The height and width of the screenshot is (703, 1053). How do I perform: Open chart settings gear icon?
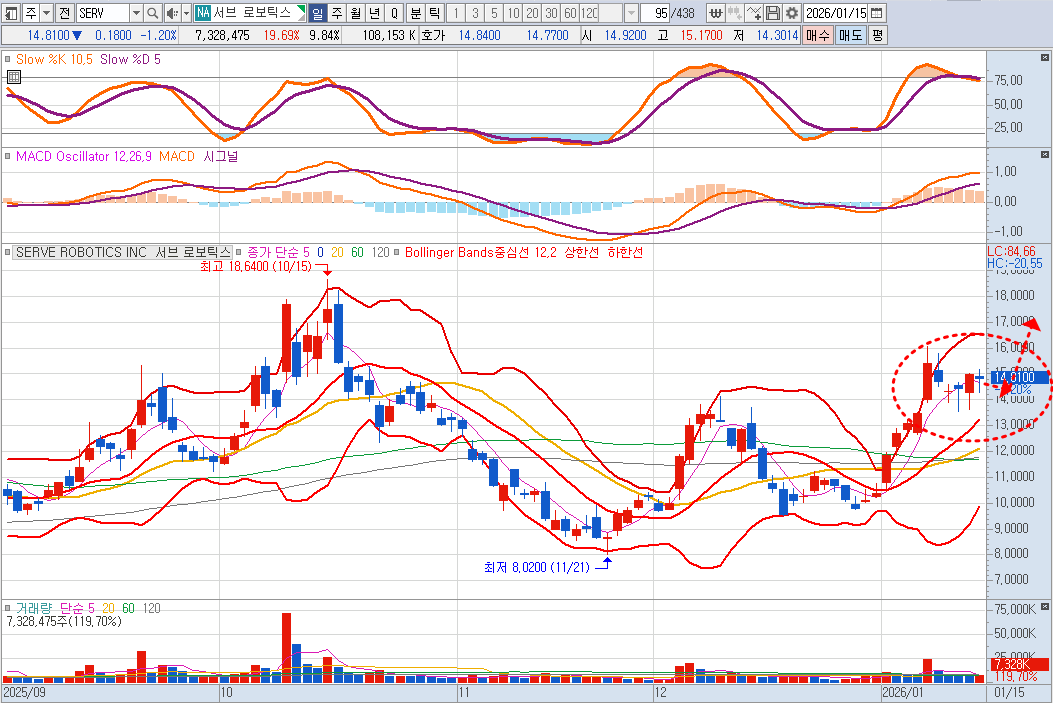[792, 13]
